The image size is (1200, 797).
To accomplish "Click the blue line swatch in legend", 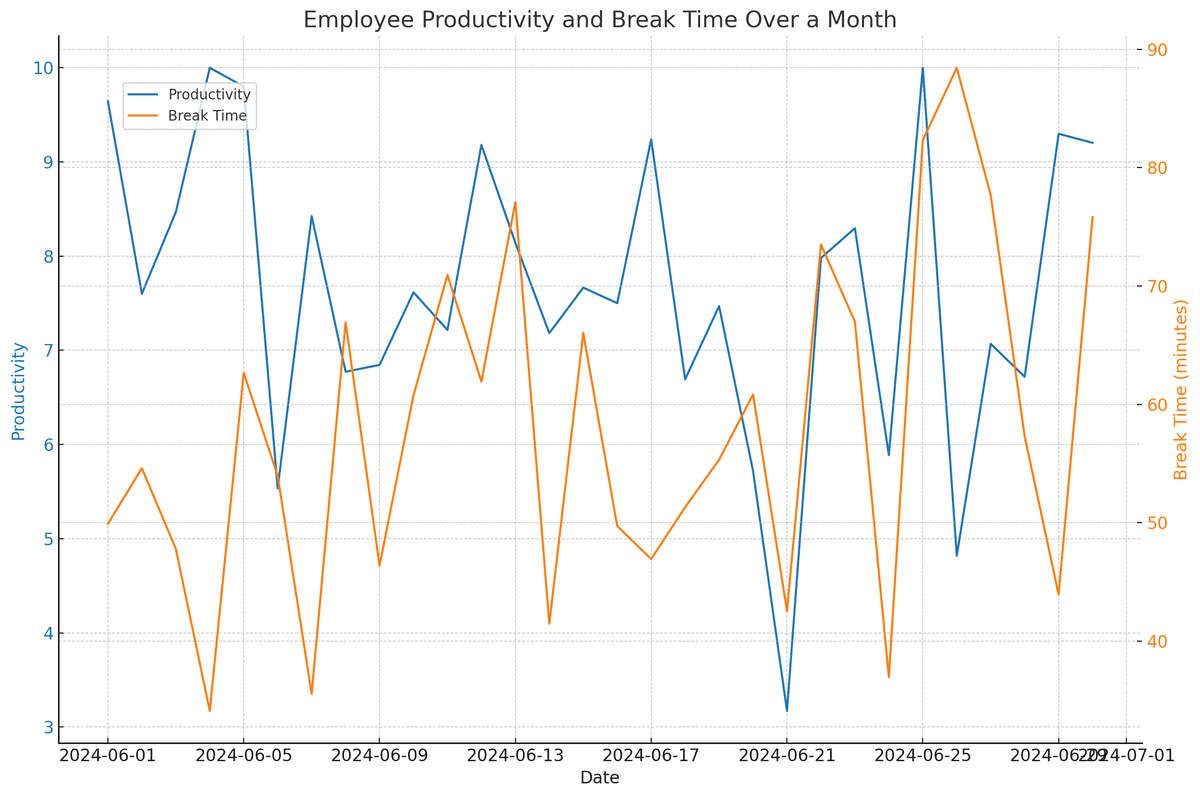I will tap(144, 95).
